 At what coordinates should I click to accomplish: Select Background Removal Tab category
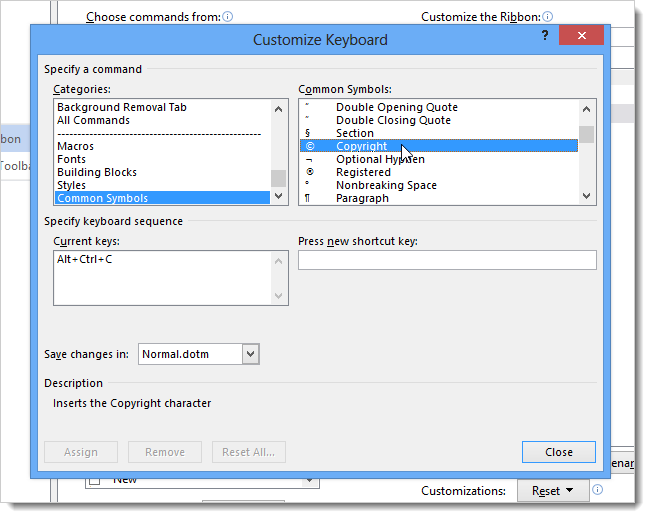pos(162,107)
